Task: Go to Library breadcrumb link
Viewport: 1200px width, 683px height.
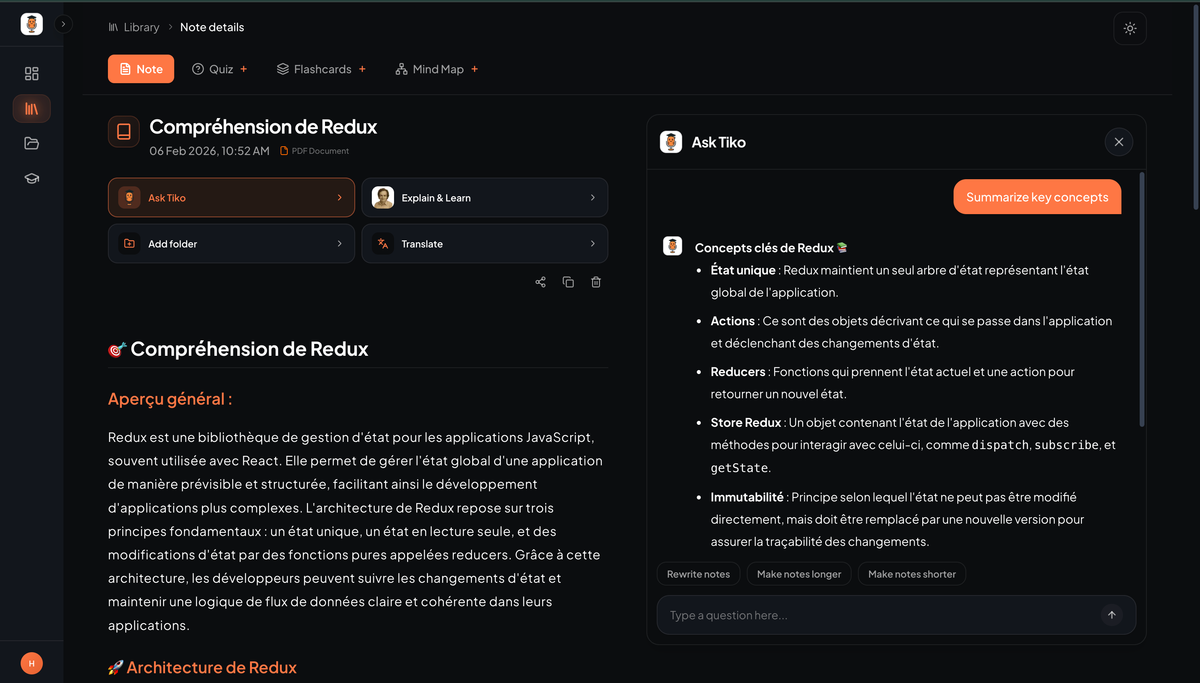Action: point(134,27)
